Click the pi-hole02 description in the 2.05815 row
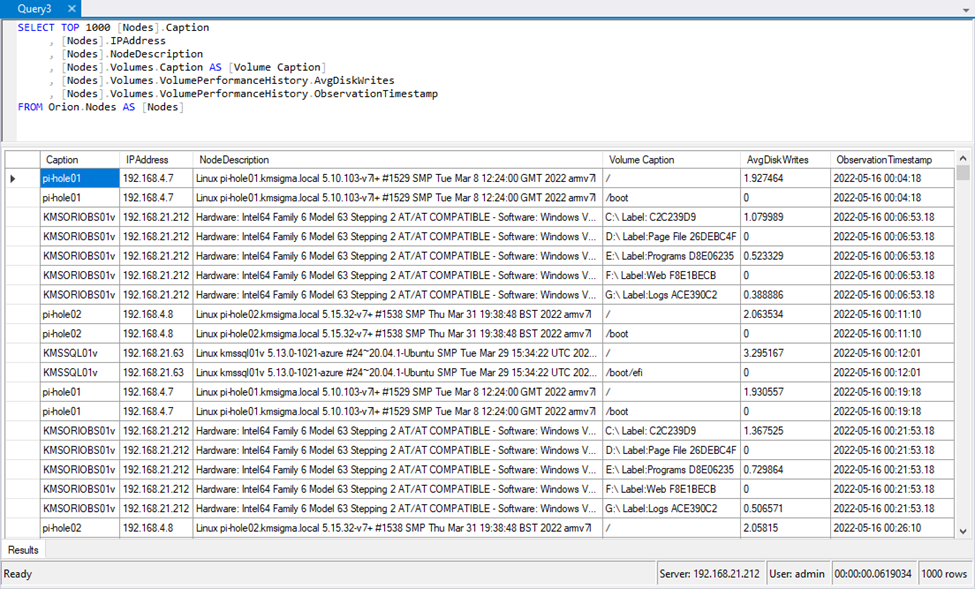 (398, 528)
